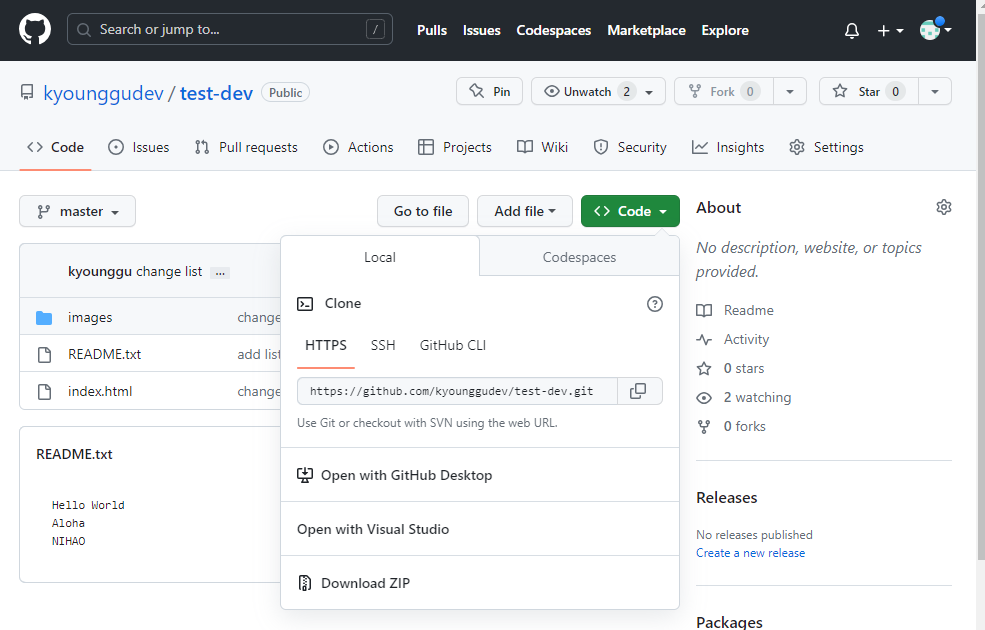Open the Security repository tab

pyautogui.click(x=630, y=148)
